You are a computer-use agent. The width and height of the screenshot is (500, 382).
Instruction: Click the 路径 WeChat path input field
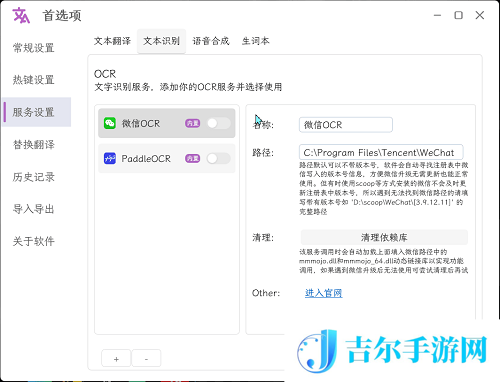(x=381, y=152)
